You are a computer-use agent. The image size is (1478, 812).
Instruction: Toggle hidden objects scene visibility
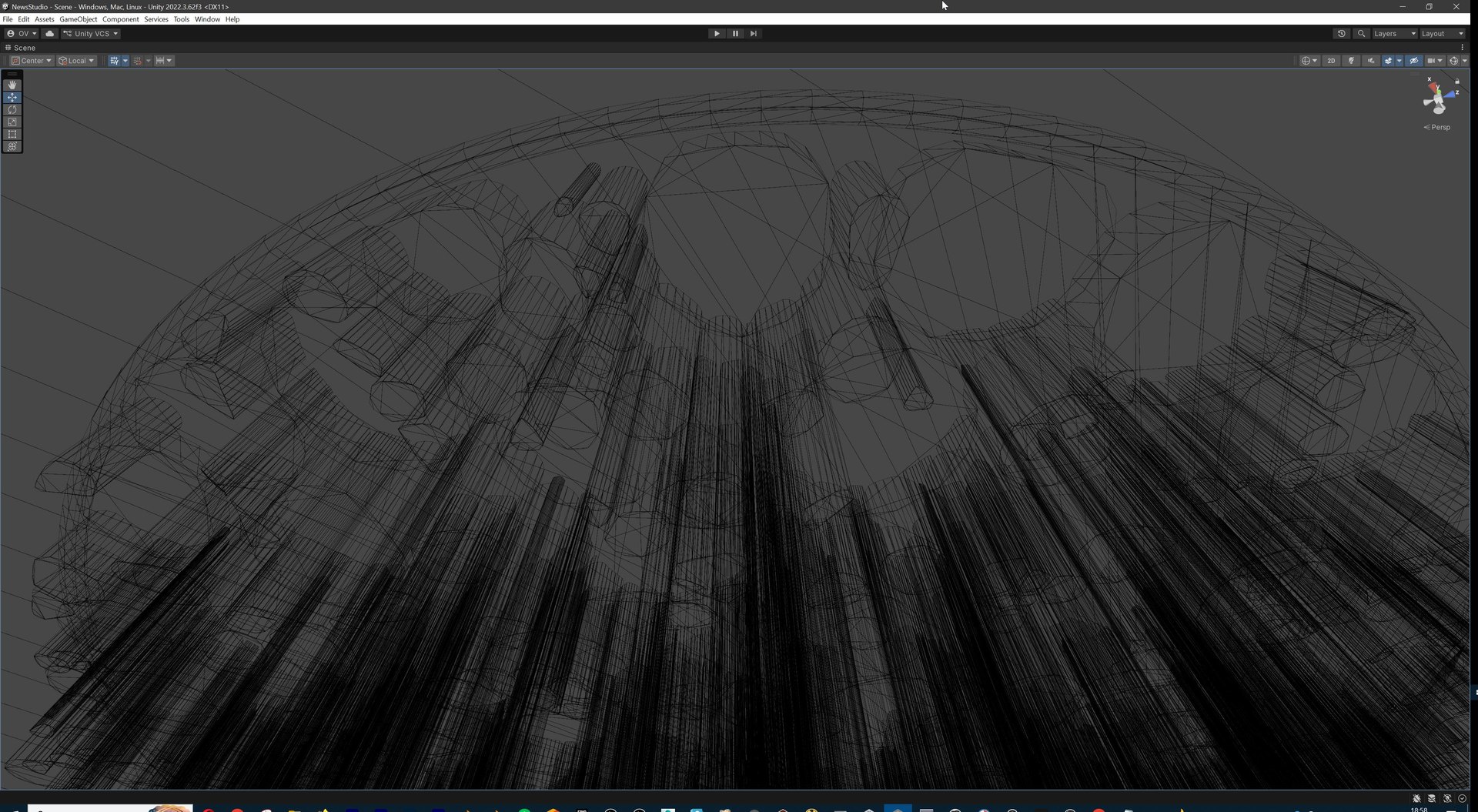pos(1414,61)
